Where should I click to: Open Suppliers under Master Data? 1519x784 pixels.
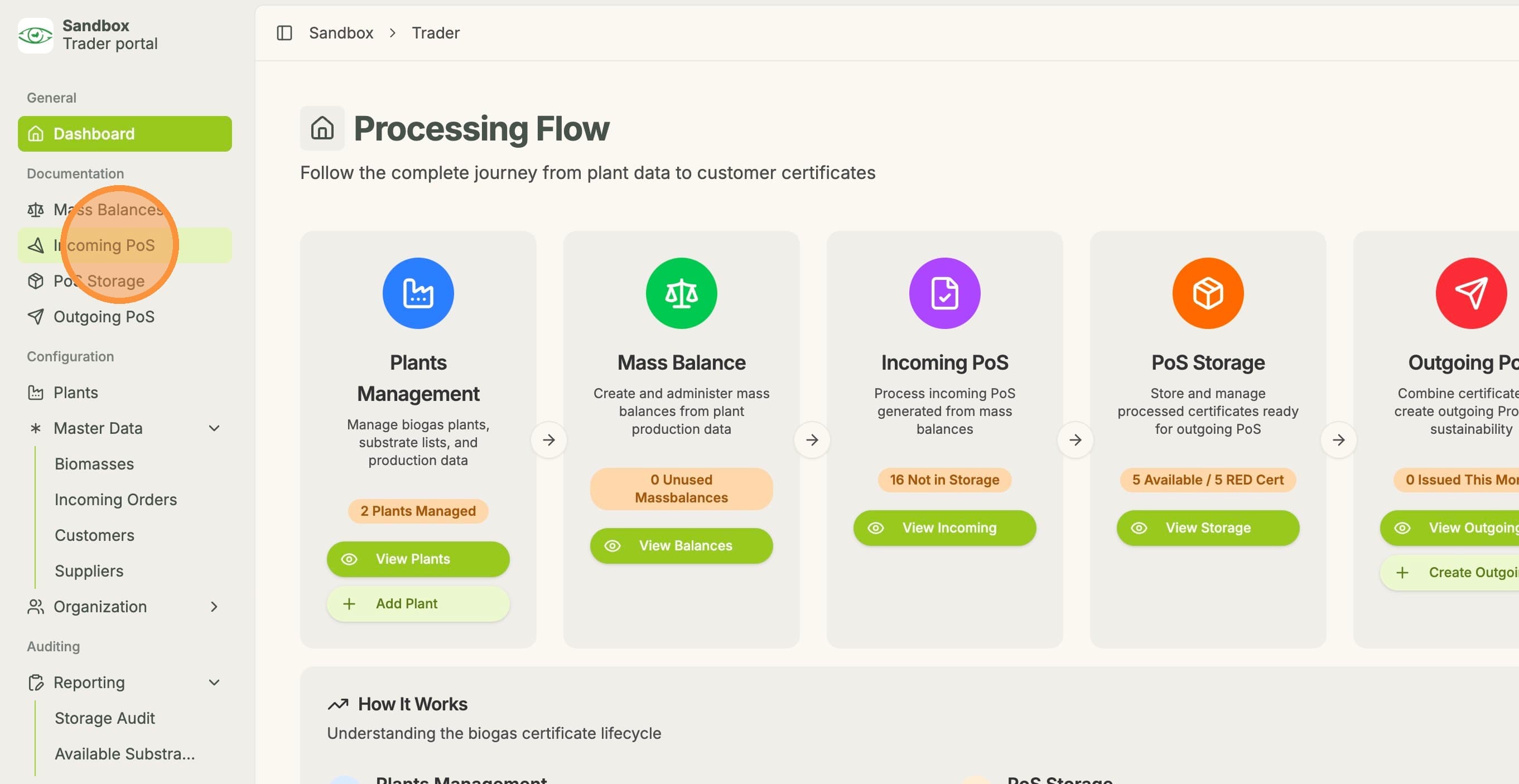click(89, 570)
